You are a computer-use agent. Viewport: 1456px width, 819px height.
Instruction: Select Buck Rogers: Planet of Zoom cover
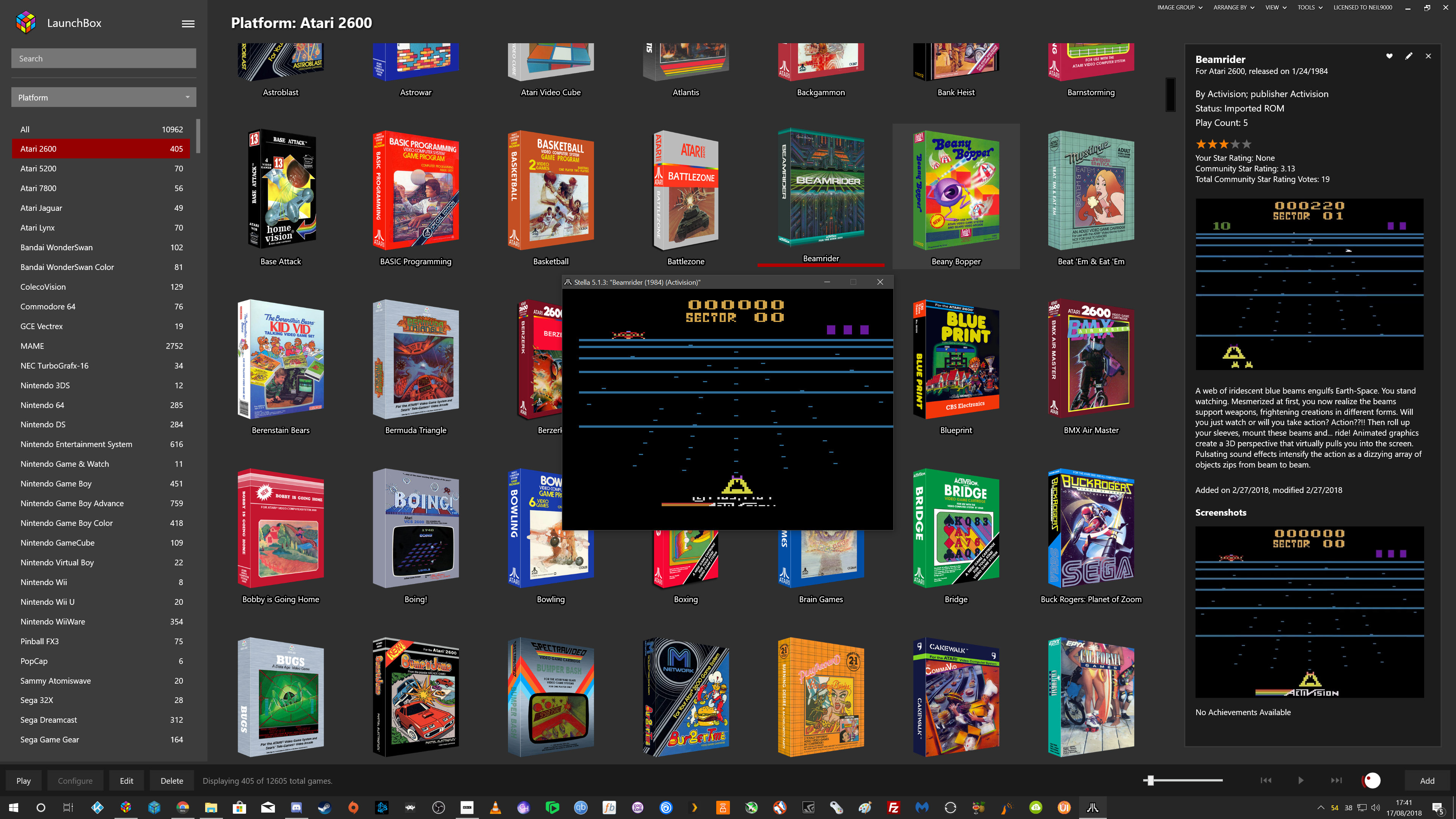click(x=1091, y=528)
